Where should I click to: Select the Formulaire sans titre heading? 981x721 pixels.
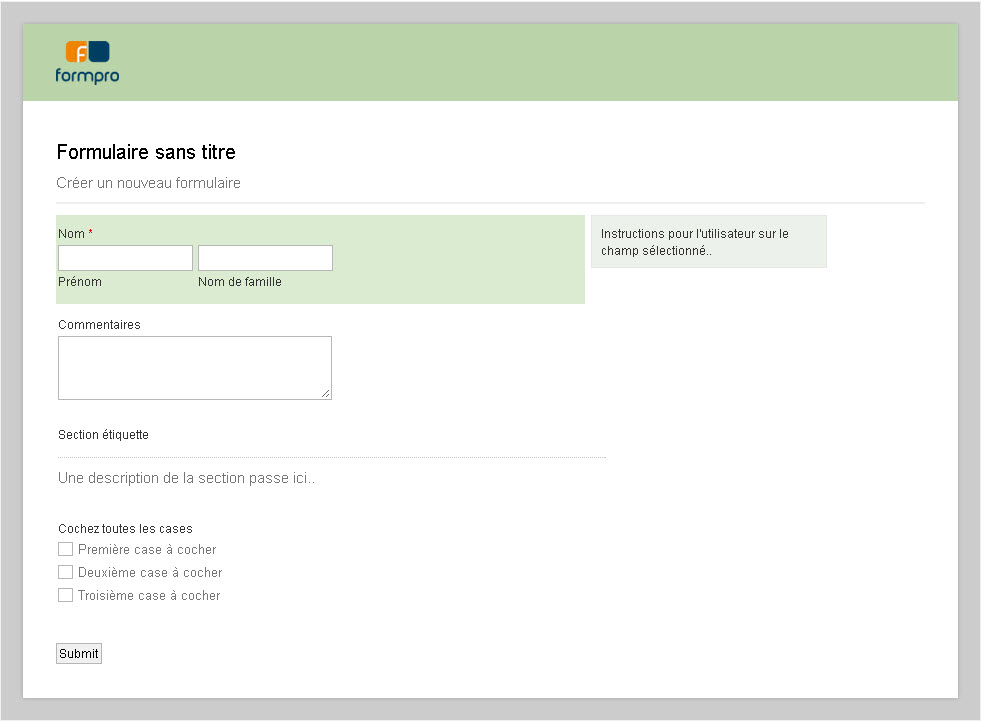pyautogui.click(x=146, y=152)
